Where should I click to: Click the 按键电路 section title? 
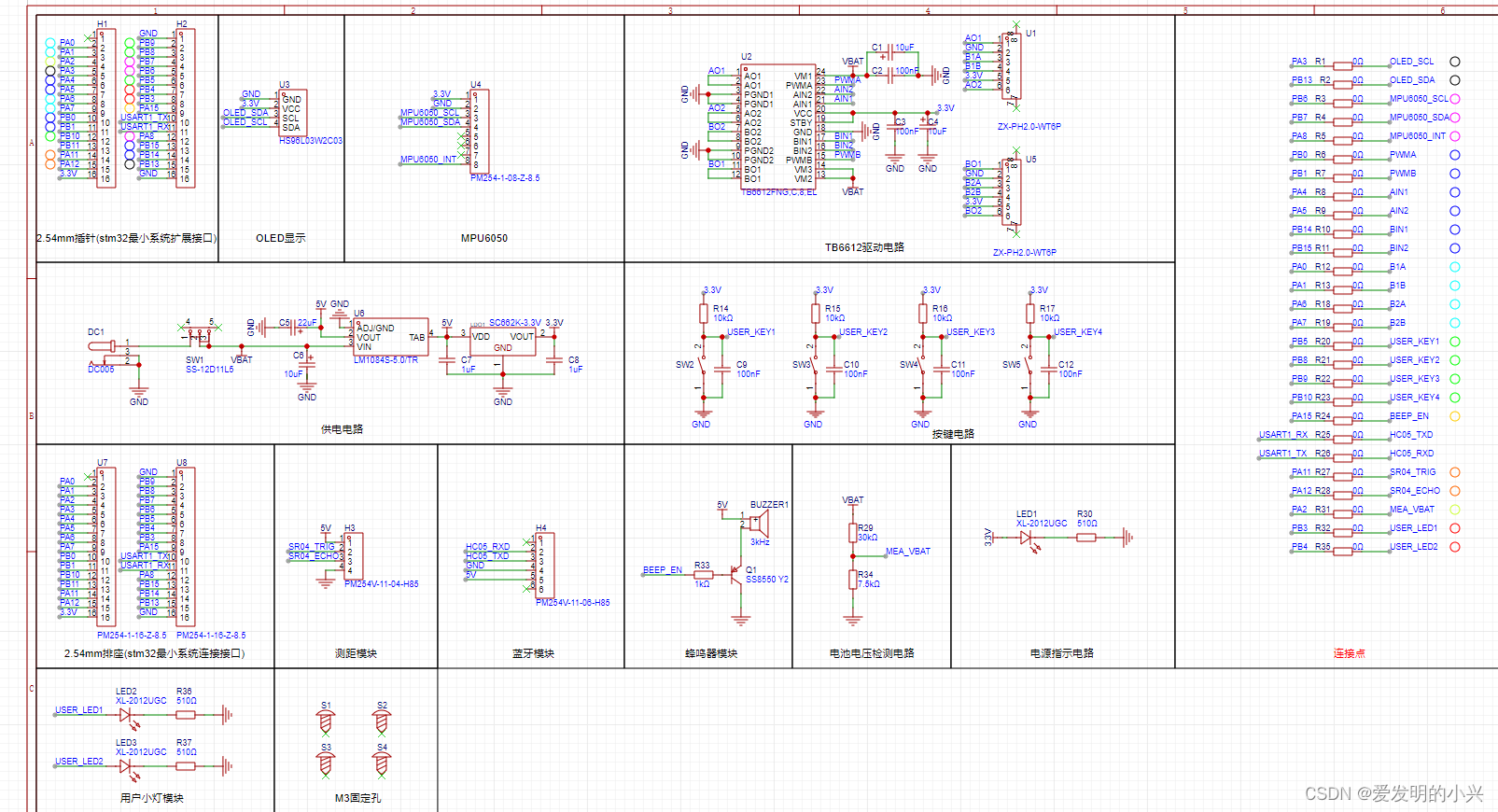point(953,435)
